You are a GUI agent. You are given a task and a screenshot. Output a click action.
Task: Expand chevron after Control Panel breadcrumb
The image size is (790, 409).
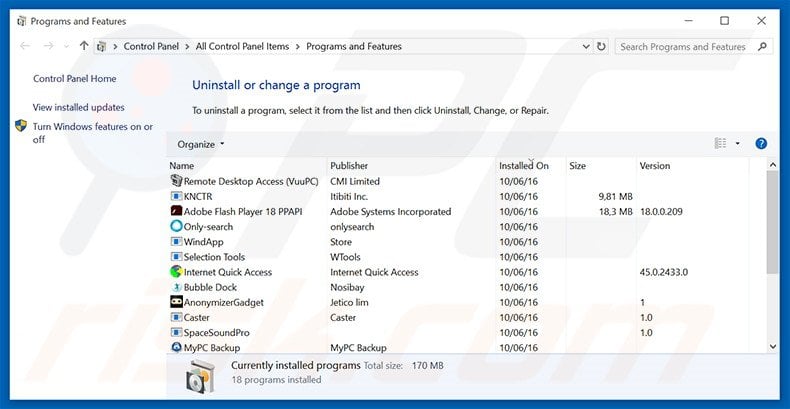point(187,46)
